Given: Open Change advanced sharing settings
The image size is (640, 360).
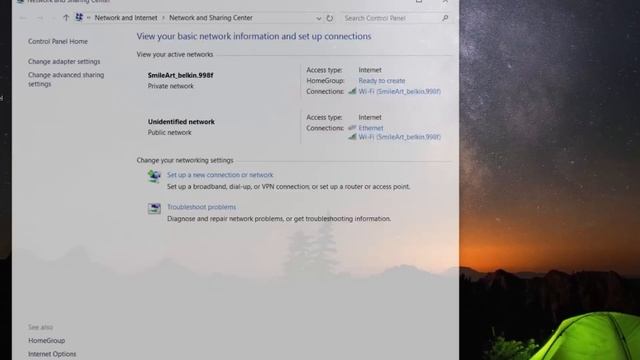Looking at the screenshot, I should 66,79.
